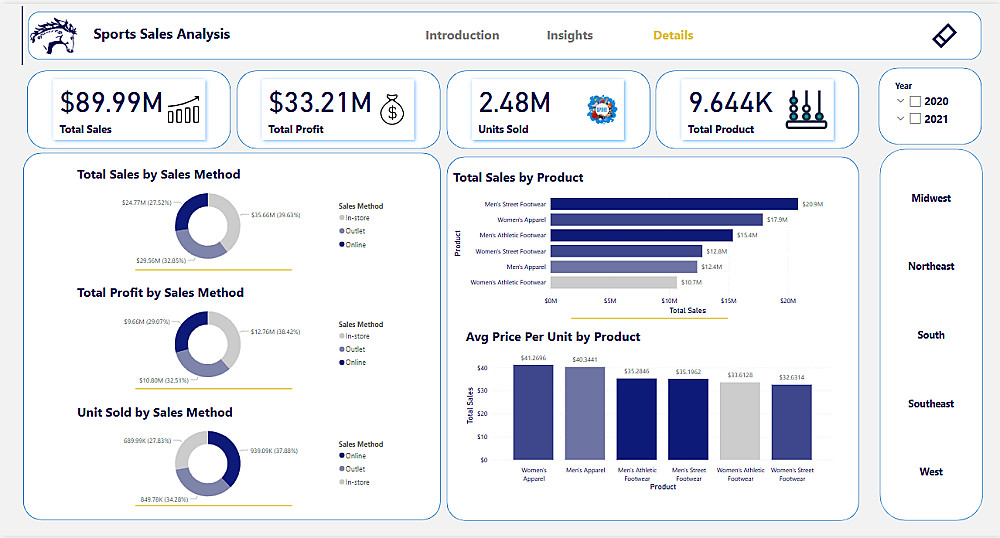Click the Women's Apparel sales bar
The width and height of the screenshot is (1000, 538).
click(657, 219)
